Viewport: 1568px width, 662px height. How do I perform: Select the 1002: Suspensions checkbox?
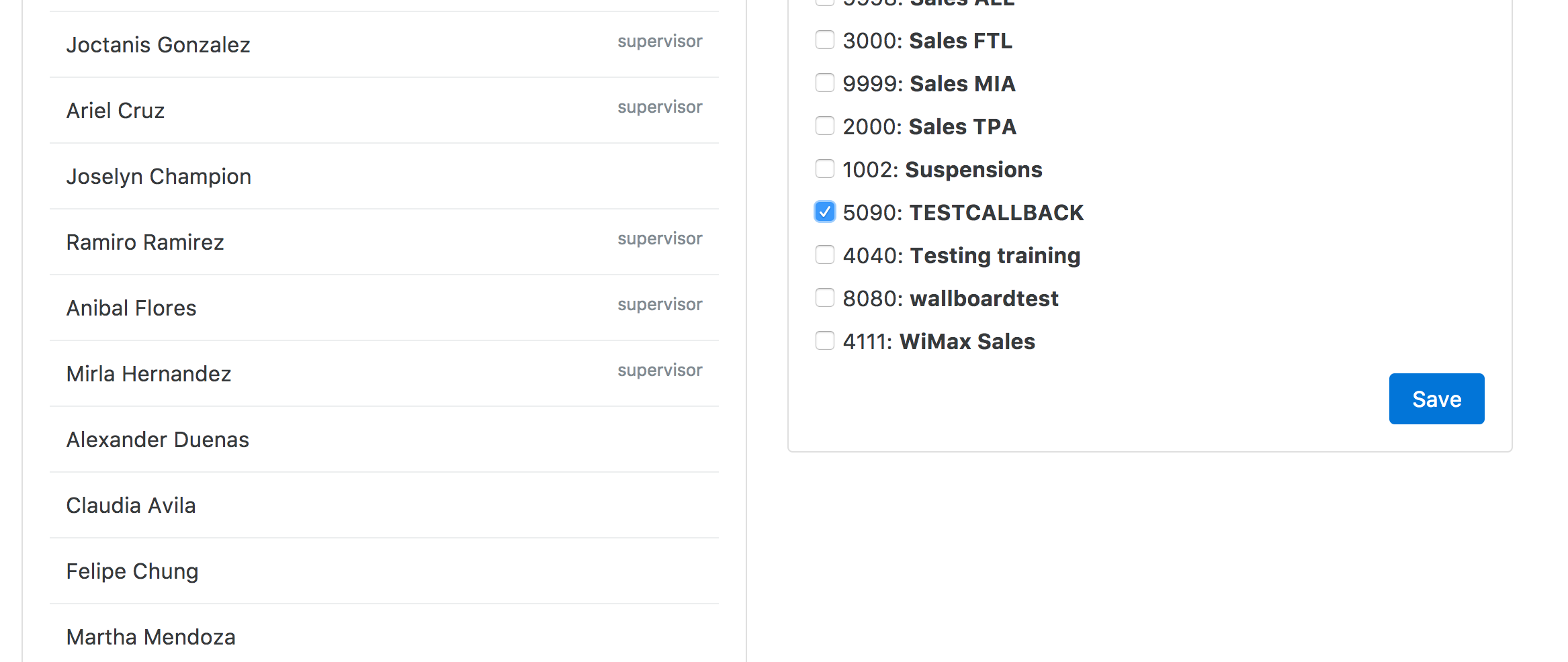pos(824,169)
